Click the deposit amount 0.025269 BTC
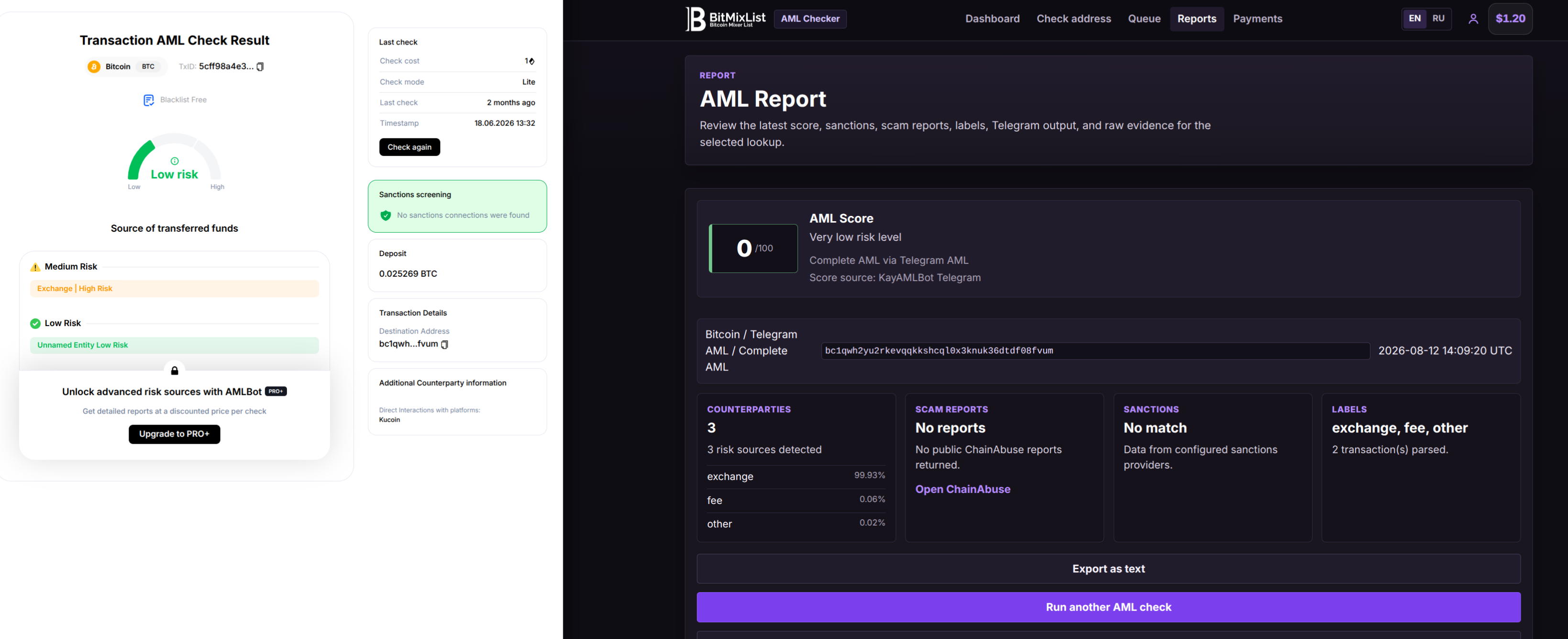This screenshot has width=1568, height=639. [x=408, y=273]
